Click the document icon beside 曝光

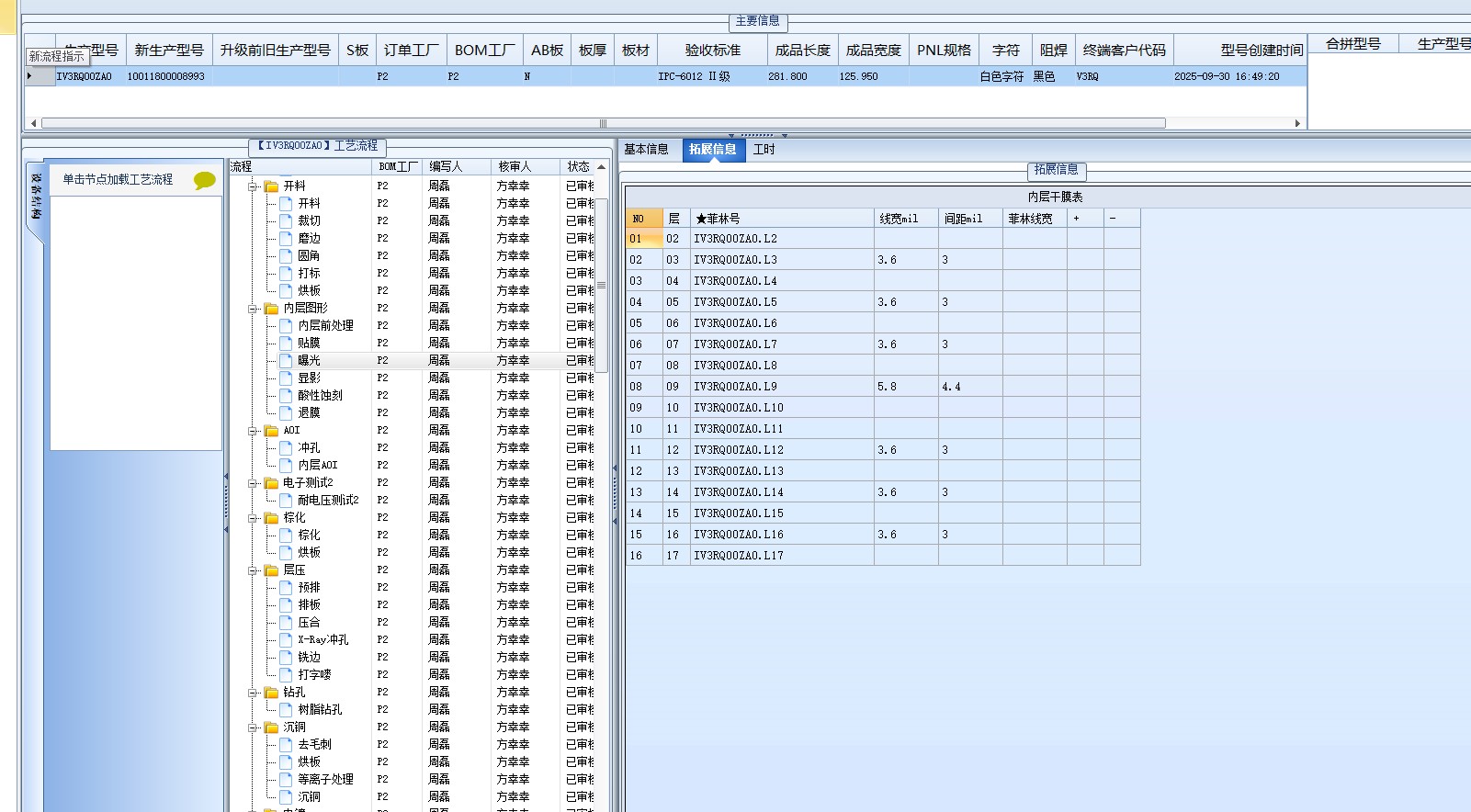[286, 360]
